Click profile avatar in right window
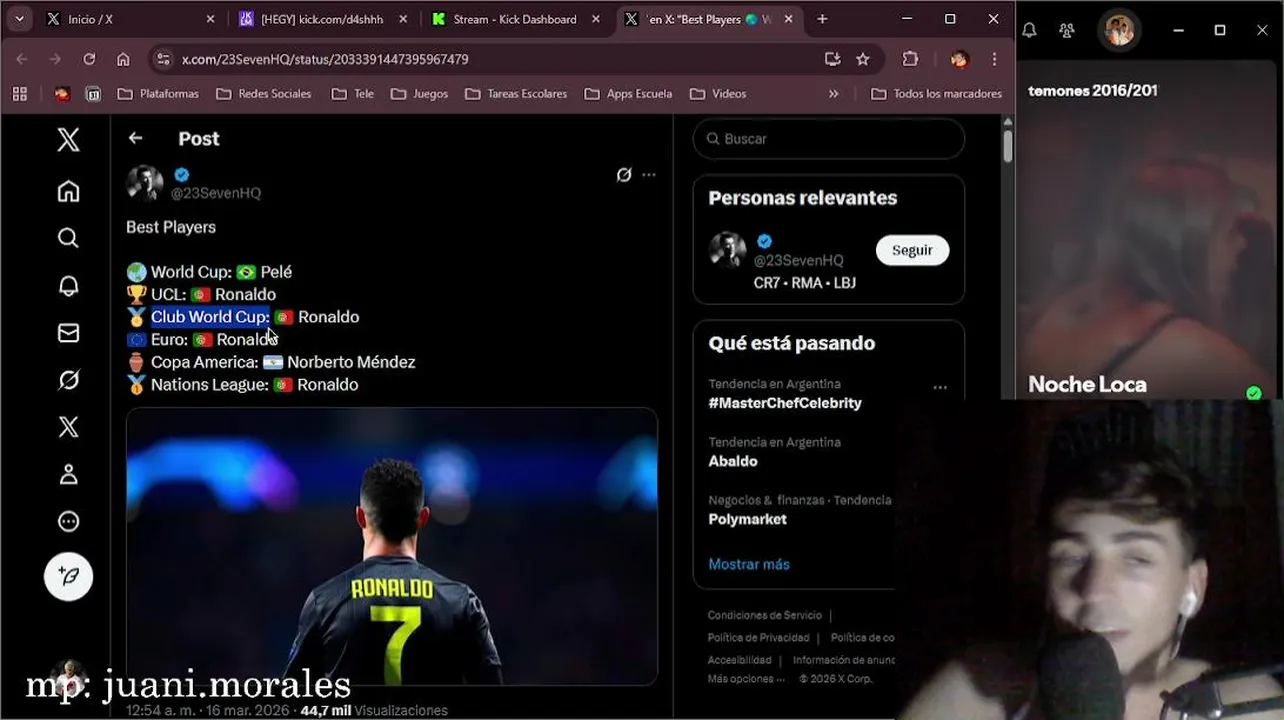This screenshot has height=720, width=1284. pyautogui.click(x=1119, y=30)
